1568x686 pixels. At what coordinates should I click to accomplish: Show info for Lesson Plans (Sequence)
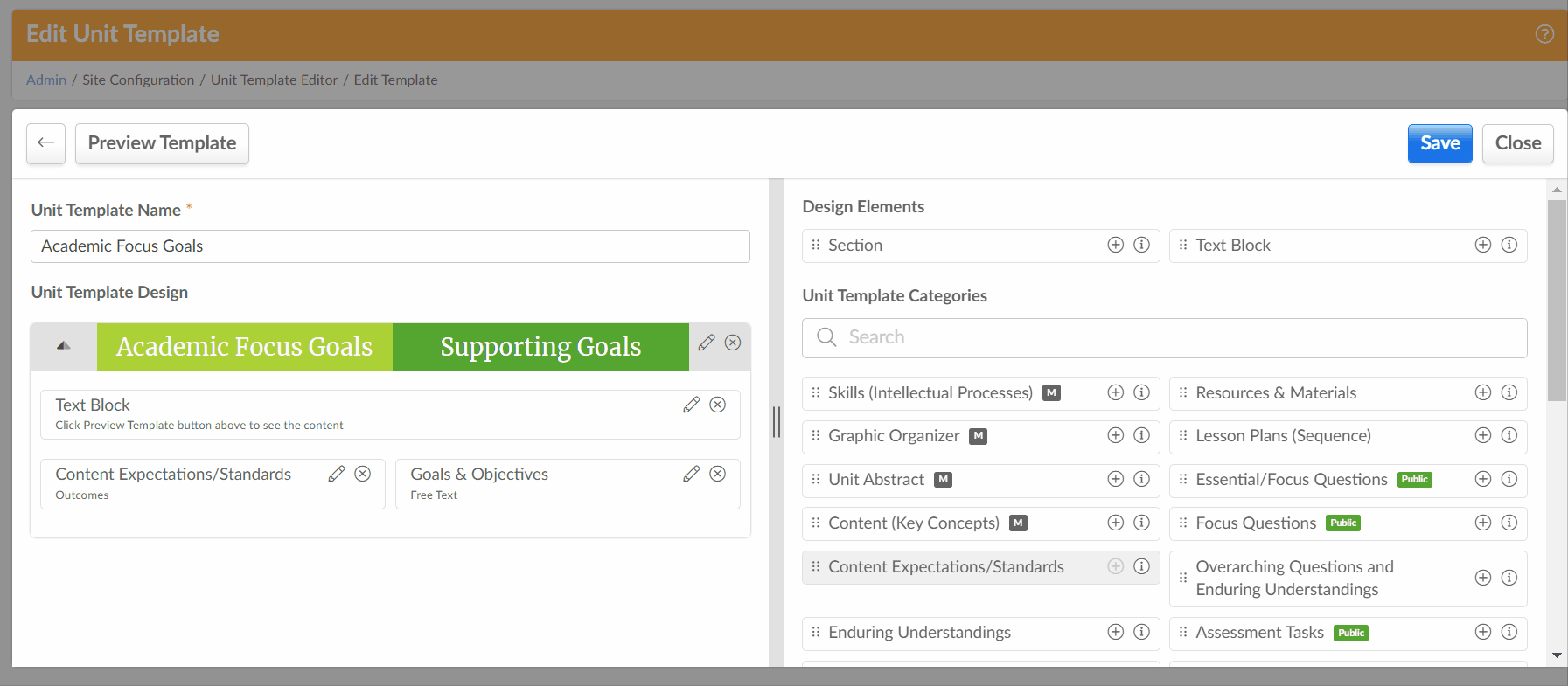(1509, 435)
